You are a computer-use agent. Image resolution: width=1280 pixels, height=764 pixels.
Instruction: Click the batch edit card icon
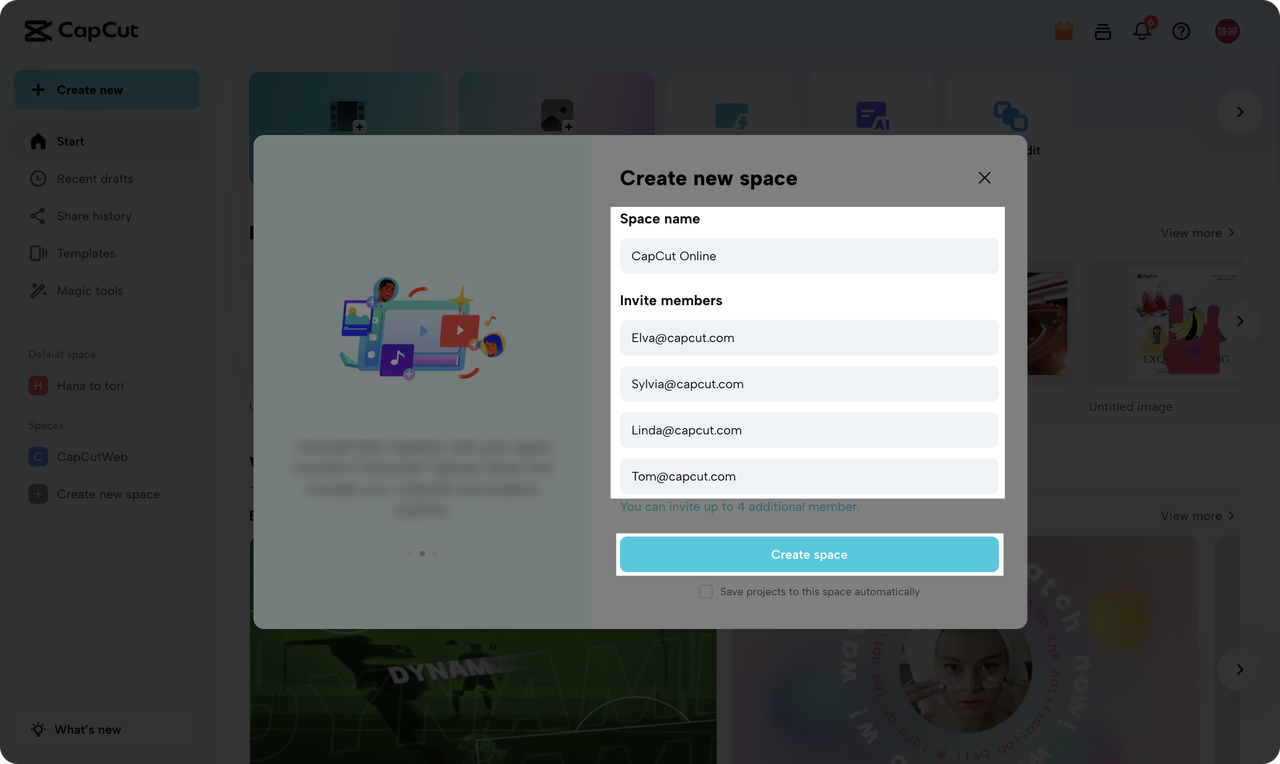(x=1010, y=116)
